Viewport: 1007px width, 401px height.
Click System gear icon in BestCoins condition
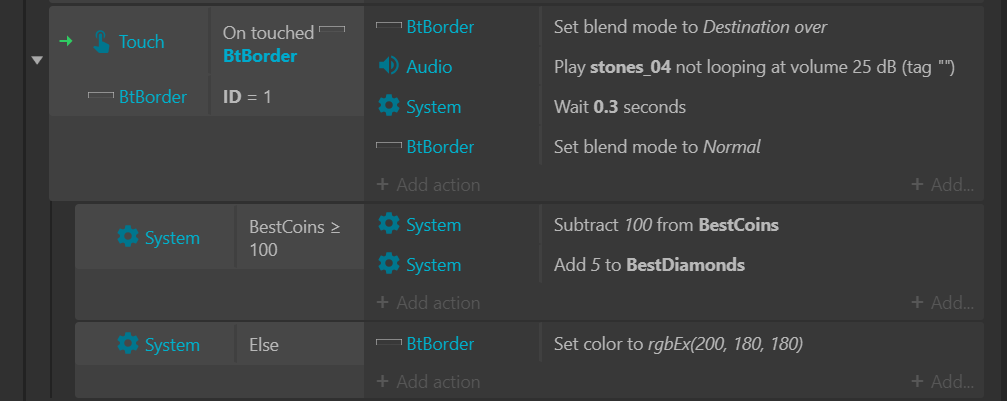pos(128,238)
